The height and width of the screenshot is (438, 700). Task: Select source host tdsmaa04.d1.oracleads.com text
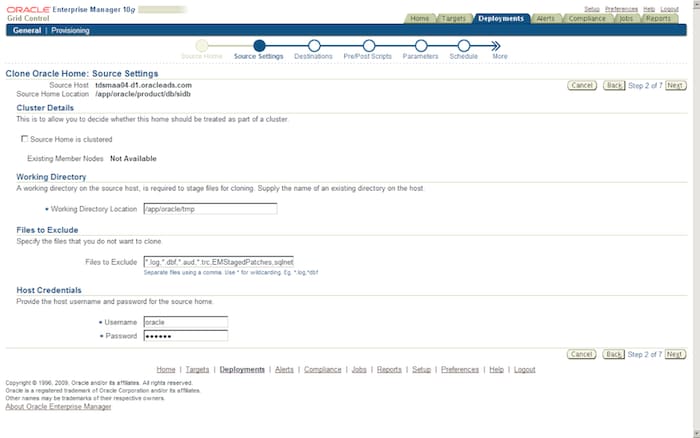click(x=143, y=85)
